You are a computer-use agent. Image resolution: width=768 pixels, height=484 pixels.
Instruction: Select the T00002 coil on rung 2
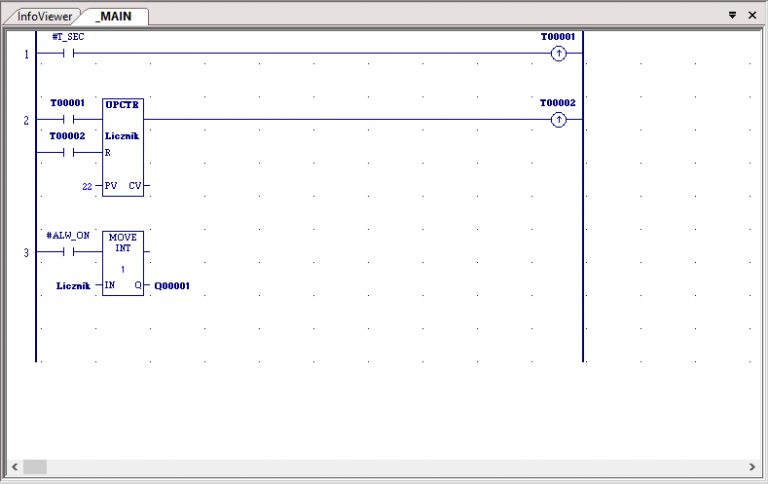click(558, 120)
